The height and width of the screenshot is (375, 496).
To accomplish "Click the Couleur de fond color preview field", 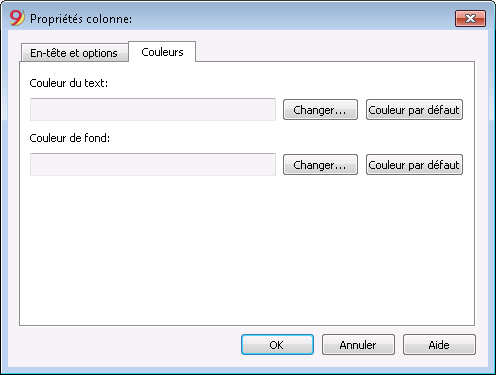I will click(x=153, y=164).
